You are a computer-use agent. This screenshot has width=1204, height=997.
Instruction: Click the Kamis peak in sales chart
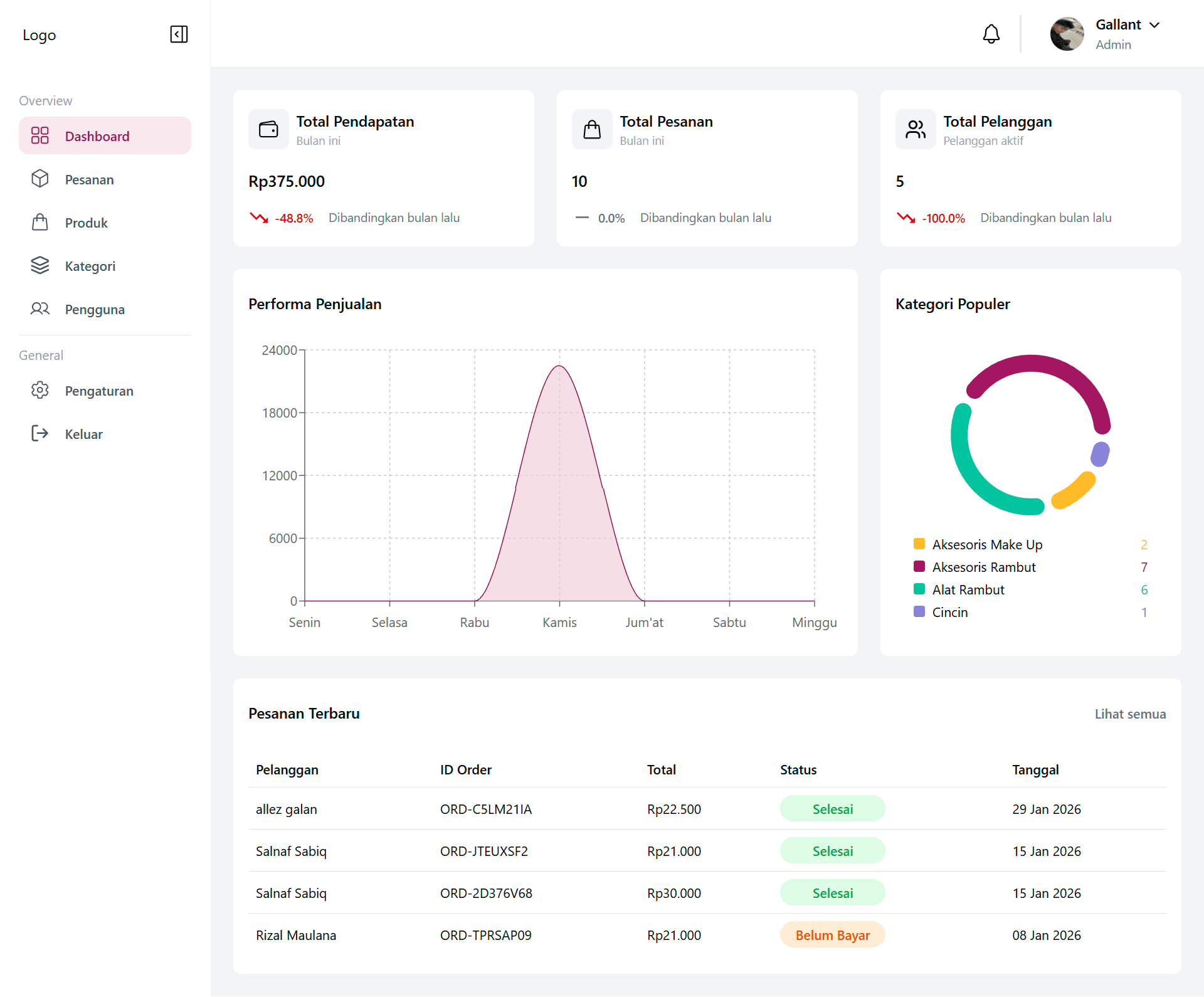[x=559, y=366]
